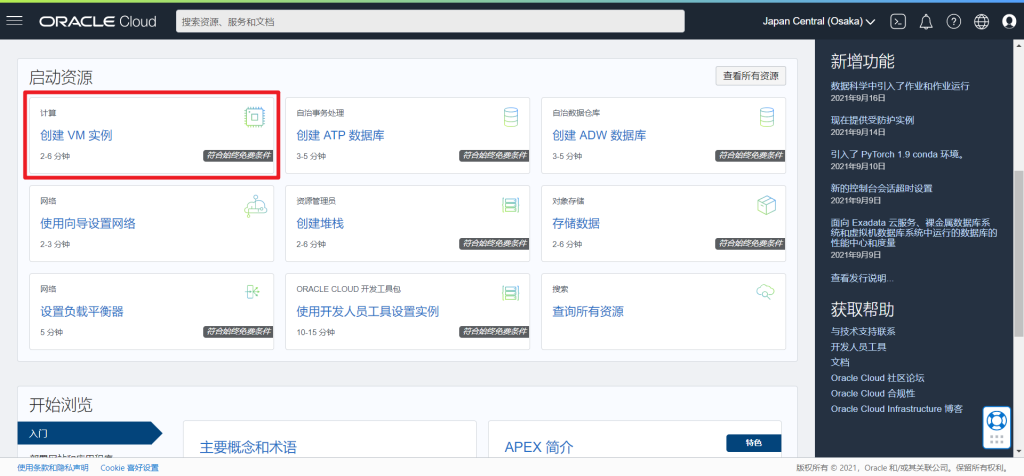
Task: Open the 查看发行说明 link
Action: pyautogui.click(x=862, y=278)
